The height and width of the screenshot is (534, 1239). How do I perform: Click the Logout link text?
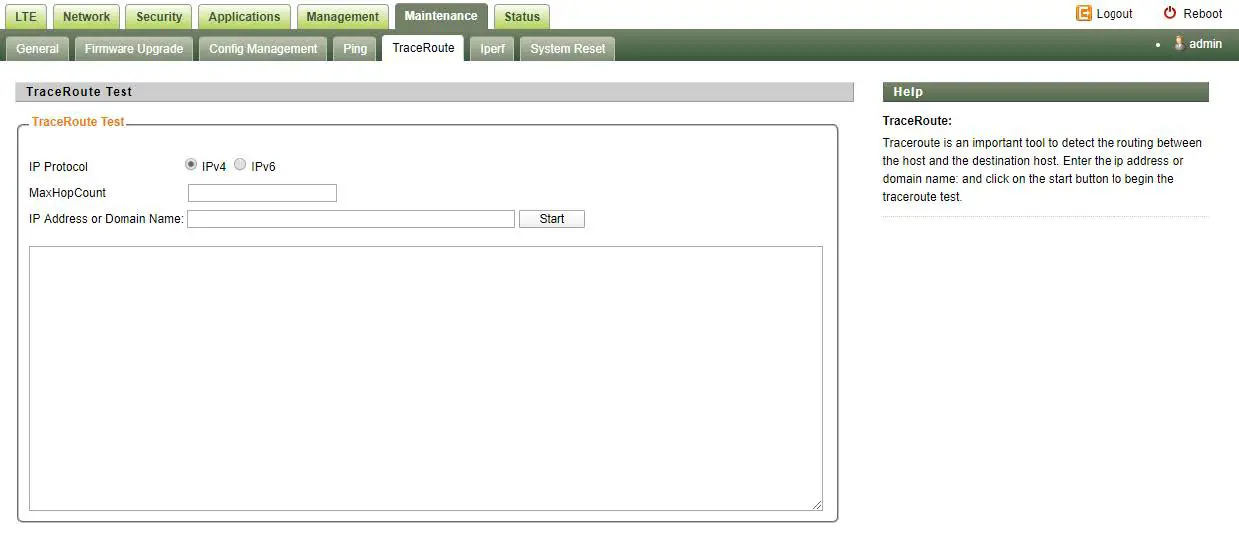click(x=1114, y=14)
